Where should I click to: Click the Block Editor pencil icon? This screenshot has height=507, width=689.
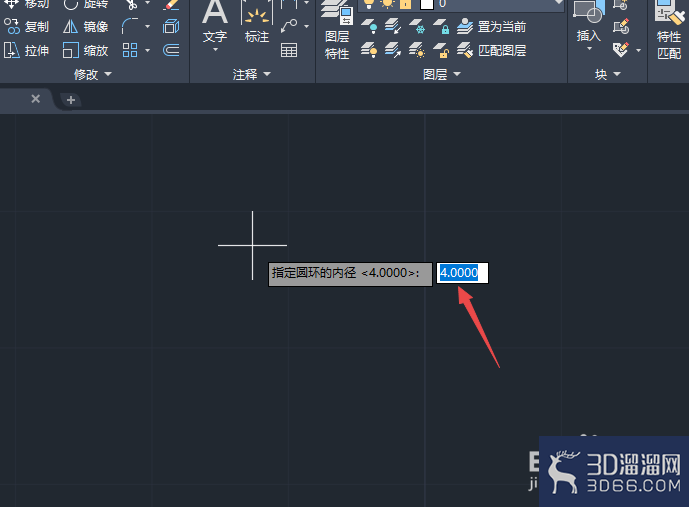621,26
